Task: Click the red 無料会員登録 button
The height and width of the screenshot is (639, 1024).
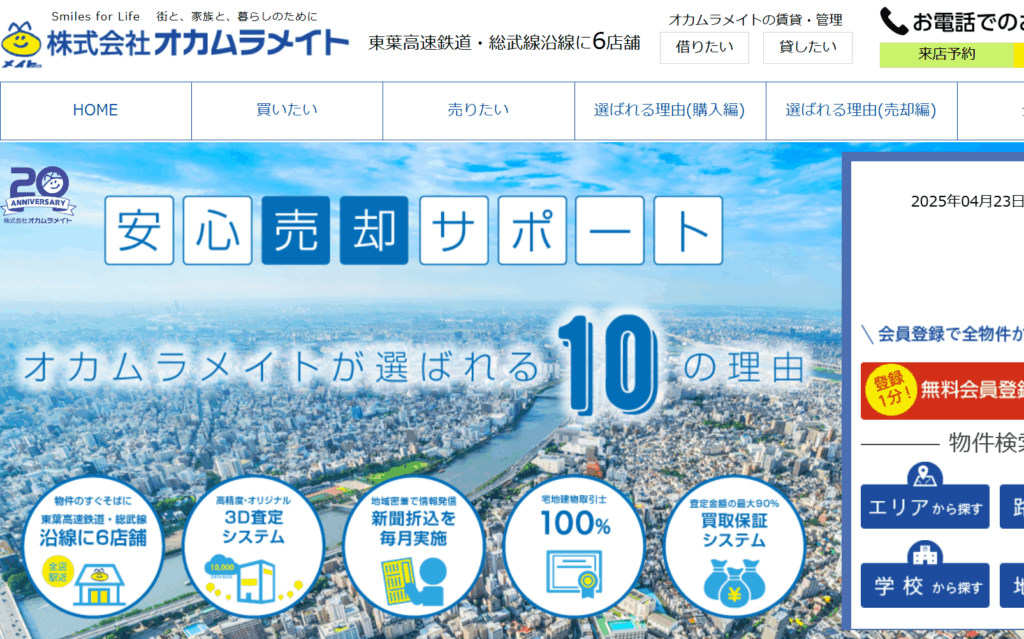Action: pos(942,391)
